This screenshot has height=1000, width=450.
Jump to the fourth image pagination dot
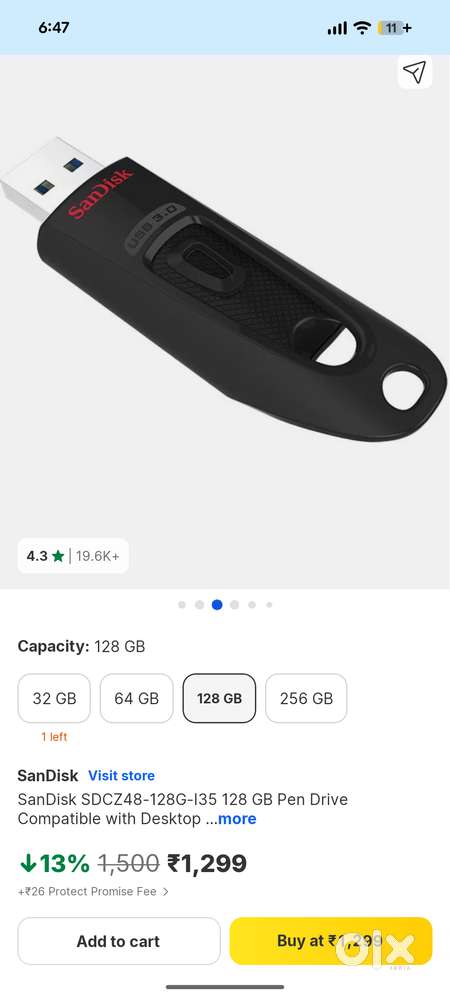[x=235, y=605]
